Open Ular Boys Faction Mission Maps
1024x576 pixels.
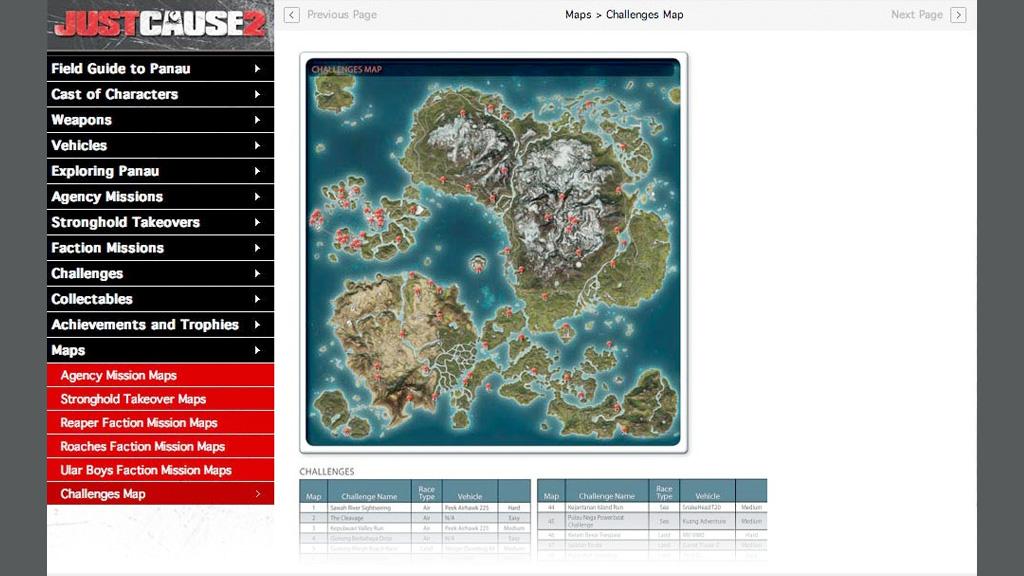point(160,470)
